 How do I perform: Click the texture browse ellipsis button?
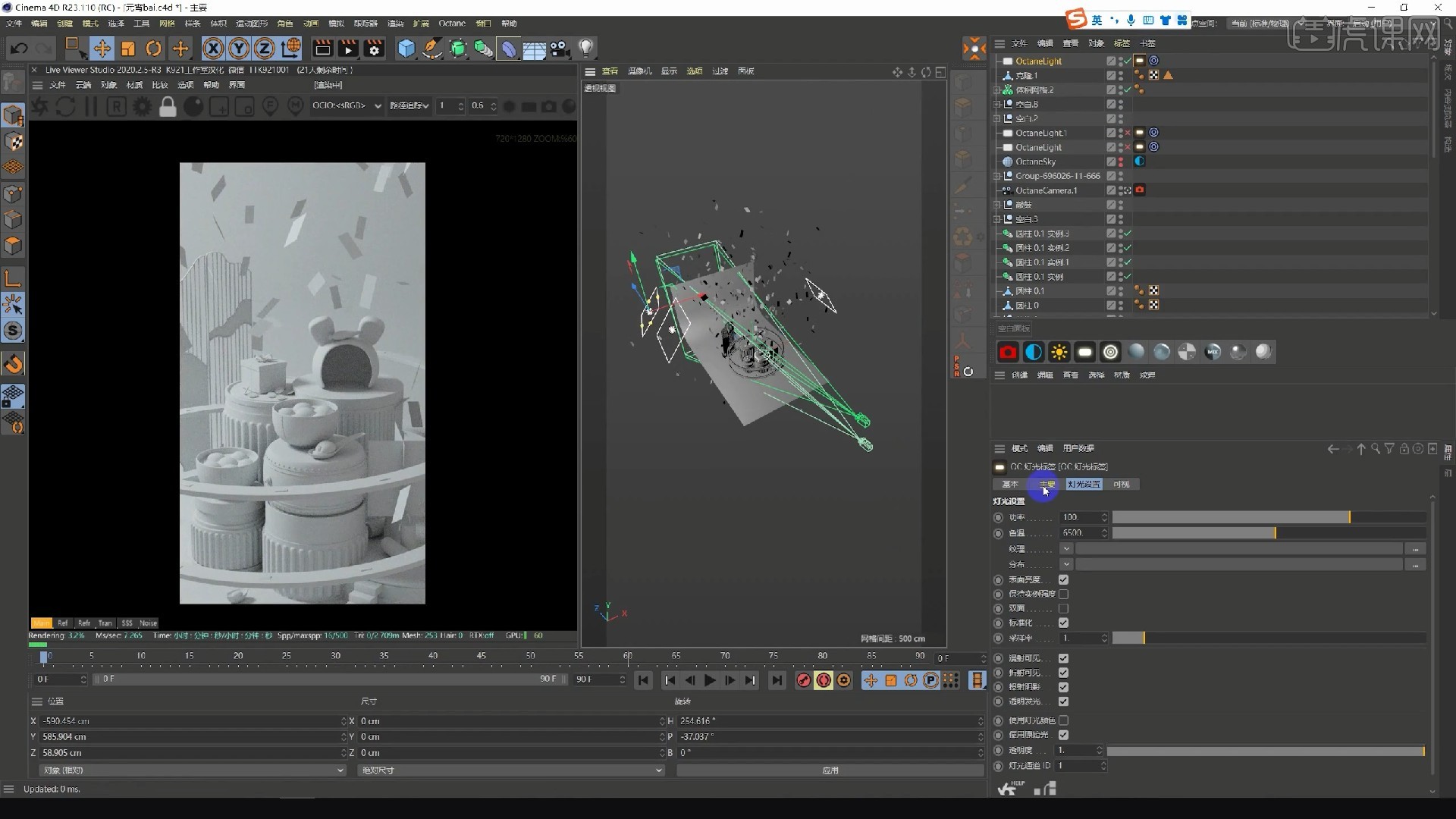tap(1415, 548)
